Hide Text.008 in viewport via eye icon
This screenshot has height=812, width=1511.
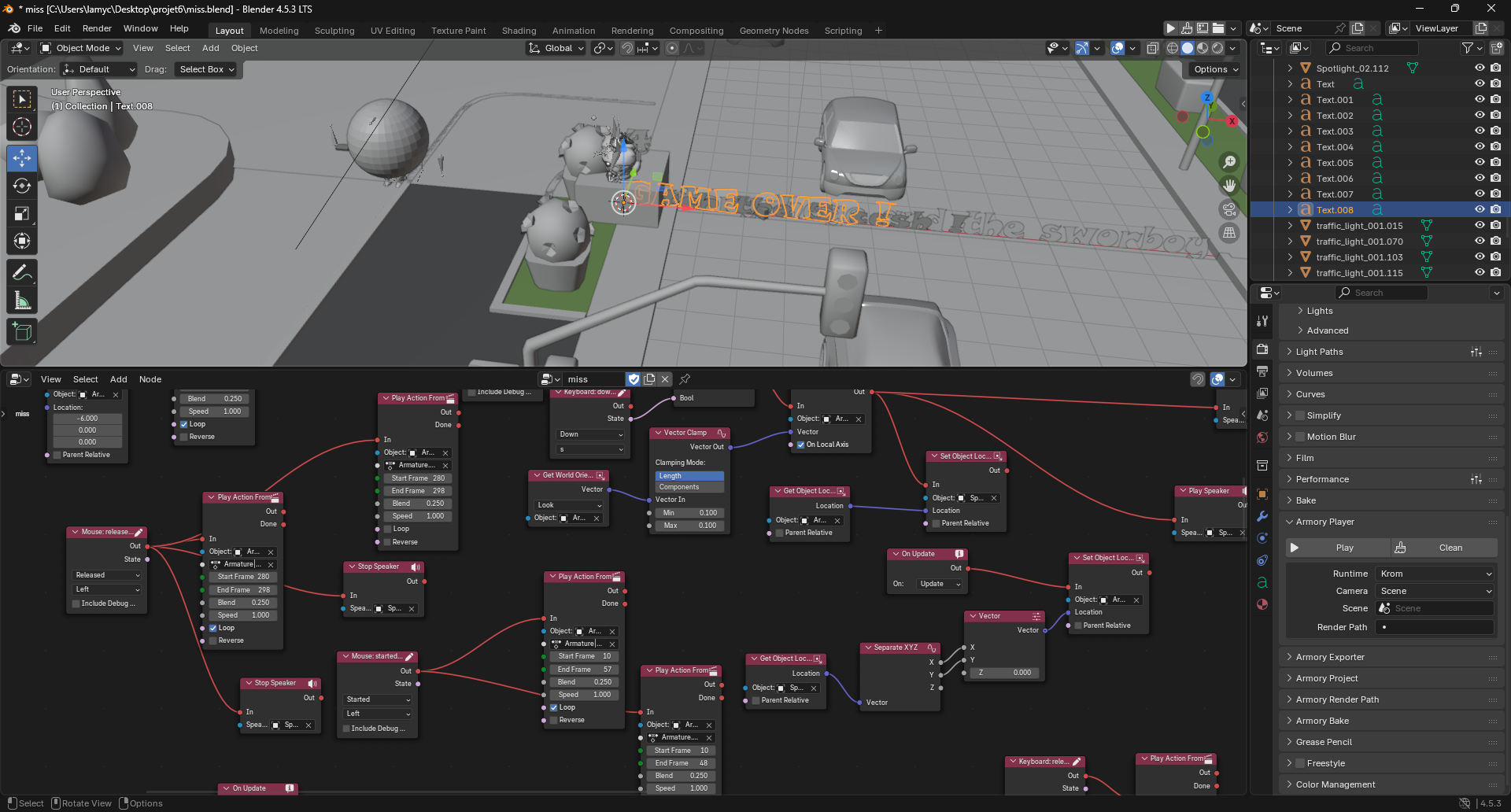click(x=1480, y=209)
